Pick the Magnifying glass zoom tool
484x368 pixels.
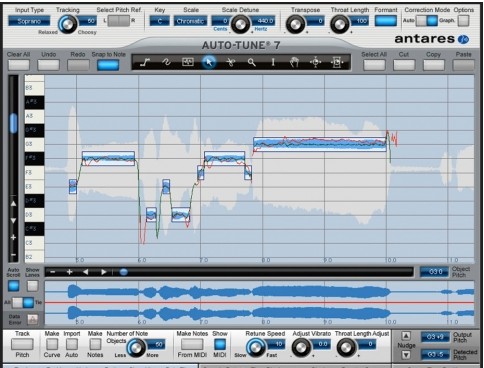click(x=252, y=62)
